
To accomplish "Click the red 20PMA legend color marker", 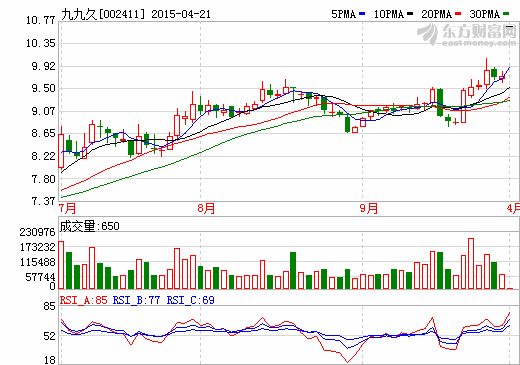I will pyautogui.click(x=458, y=14).
